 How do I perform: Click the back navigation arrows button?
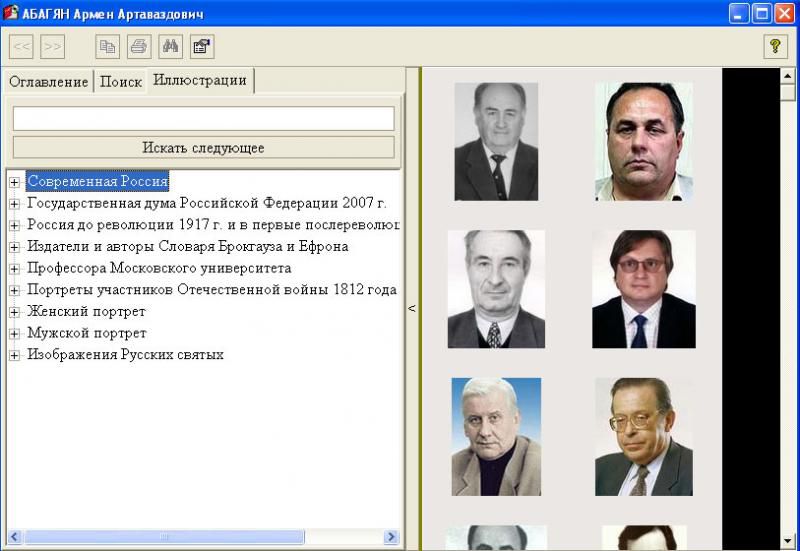(x=21, y=46)
